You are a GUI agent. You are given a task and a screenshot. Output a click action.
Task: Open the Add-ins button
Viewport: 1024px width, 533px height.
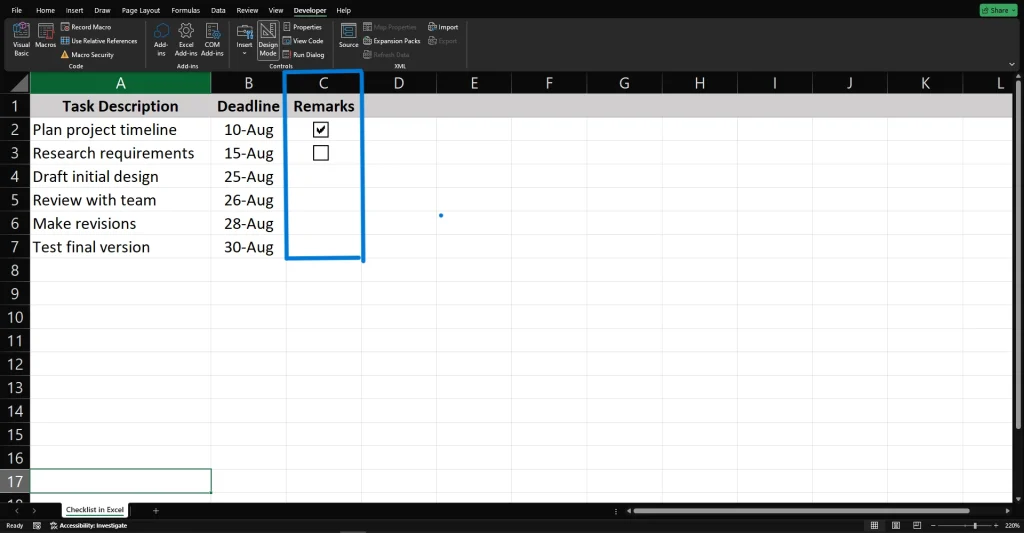pyautogui.click(x=161, y=39)
